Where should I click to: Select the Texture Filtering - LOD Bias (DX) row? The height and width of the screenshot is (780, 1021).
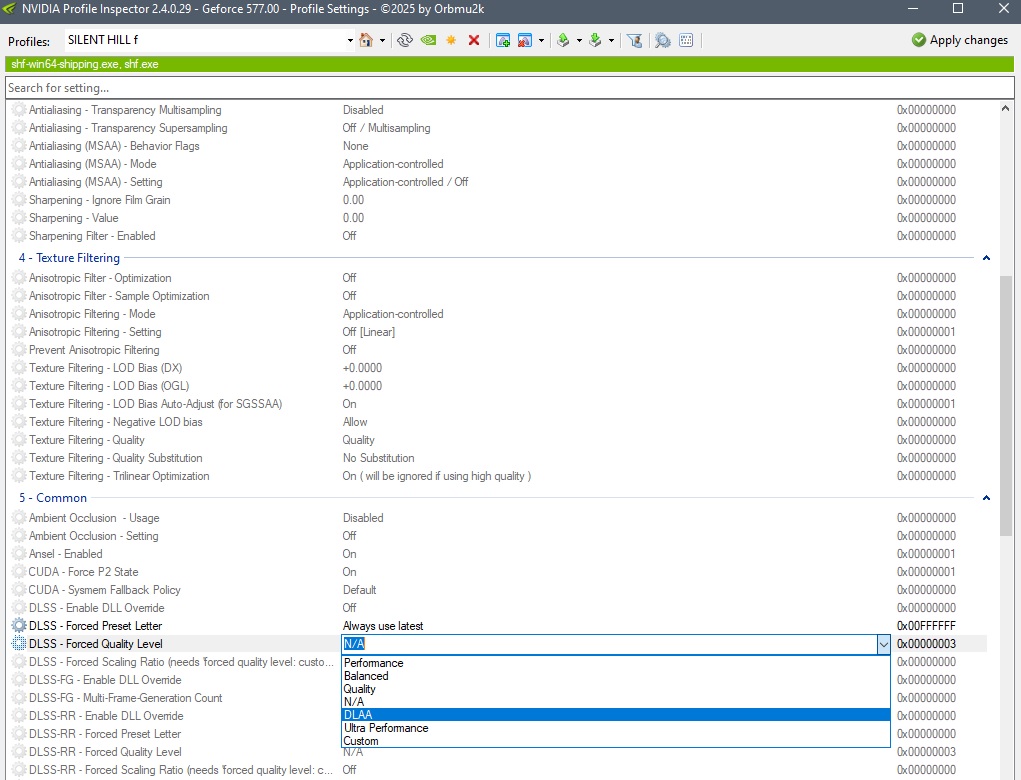[499, 369]
